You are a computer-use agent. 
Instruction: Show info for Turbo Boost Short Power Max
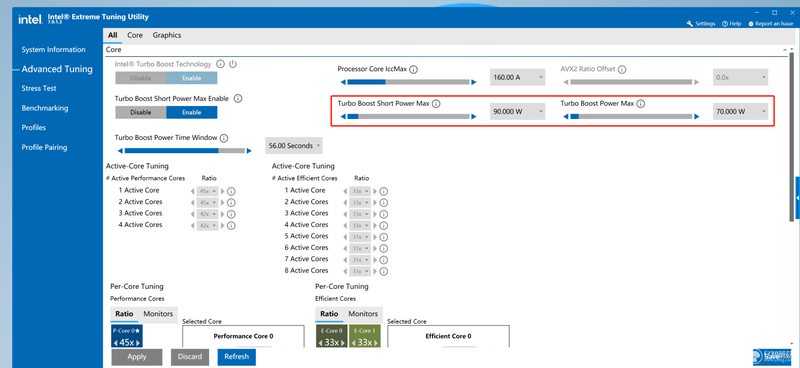click(436, 104)
